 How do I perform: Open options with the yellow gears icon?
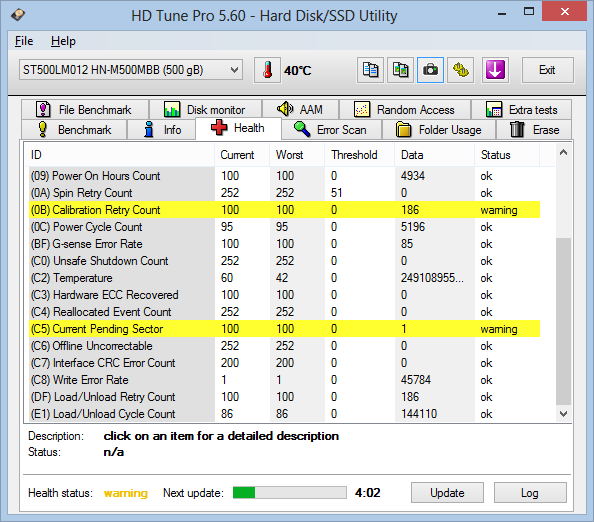[x=461, y=70]
